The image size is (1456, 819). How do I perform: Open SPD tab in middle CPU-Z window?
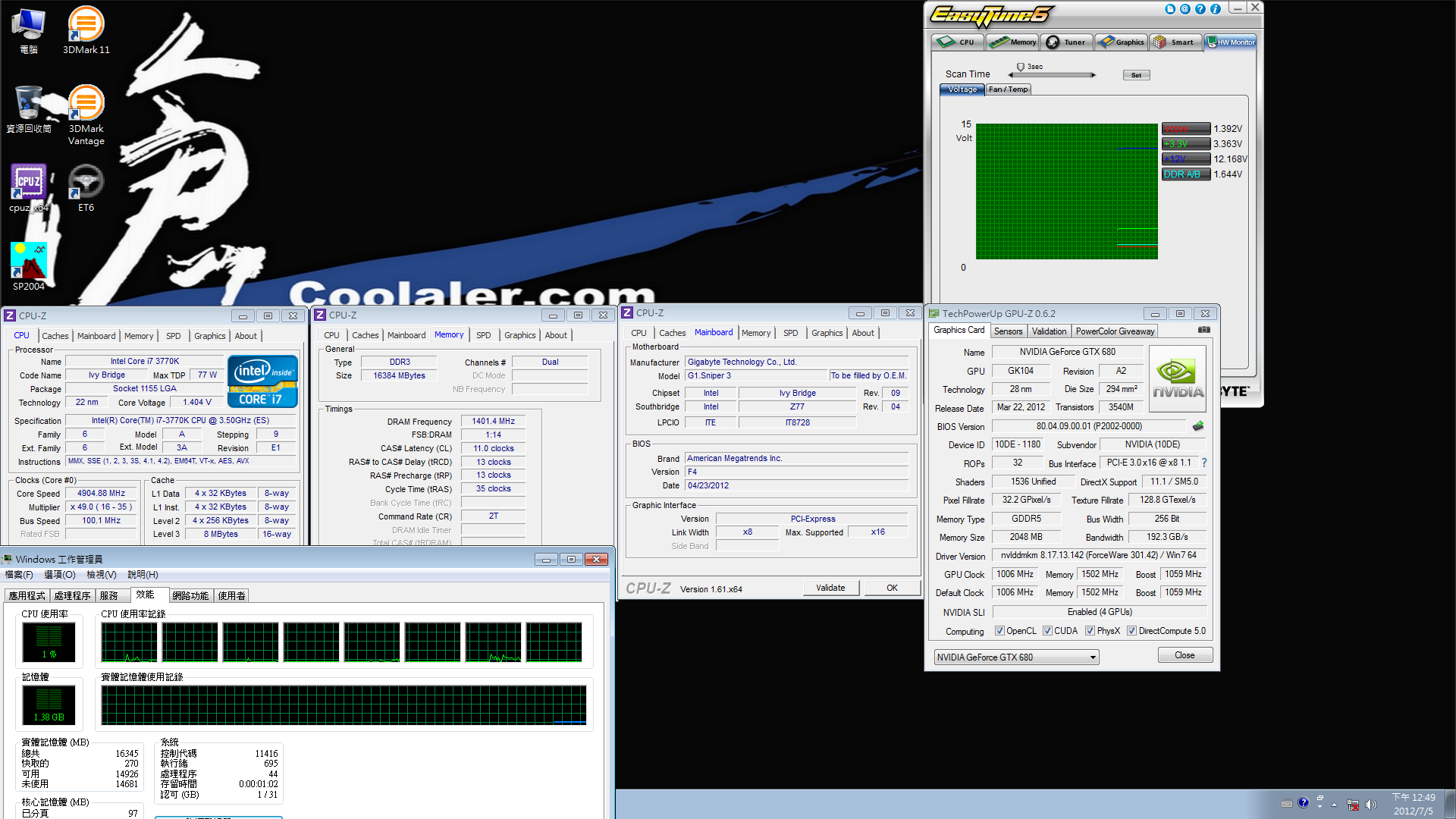[x=483, y=335]
